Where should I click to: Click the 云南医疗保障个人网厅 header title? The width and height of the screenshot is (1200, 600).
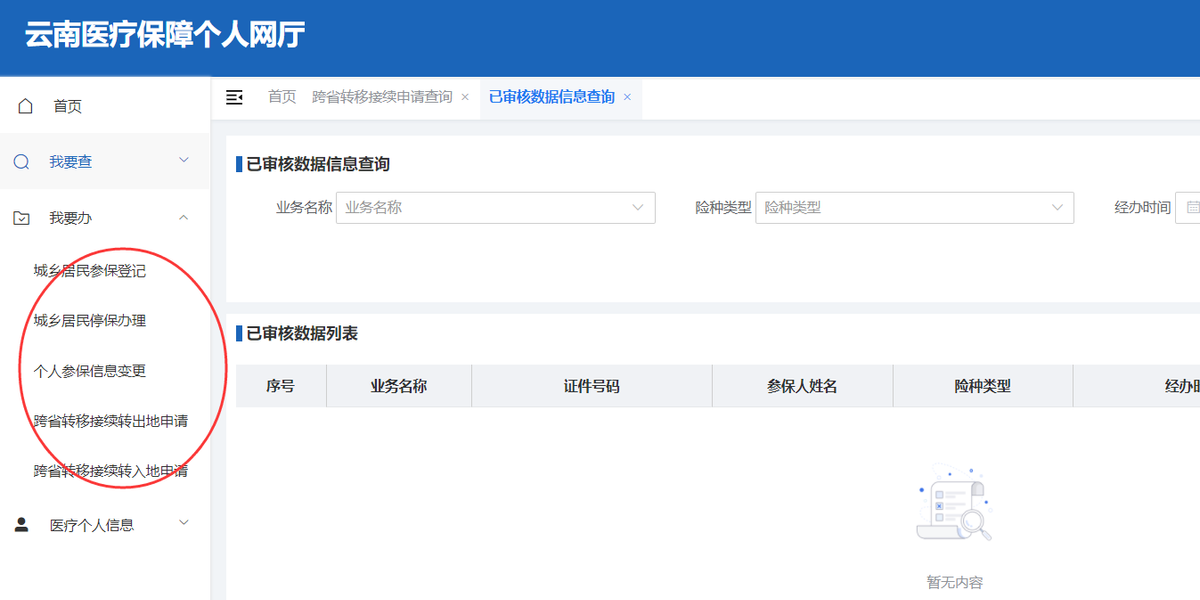165,35
